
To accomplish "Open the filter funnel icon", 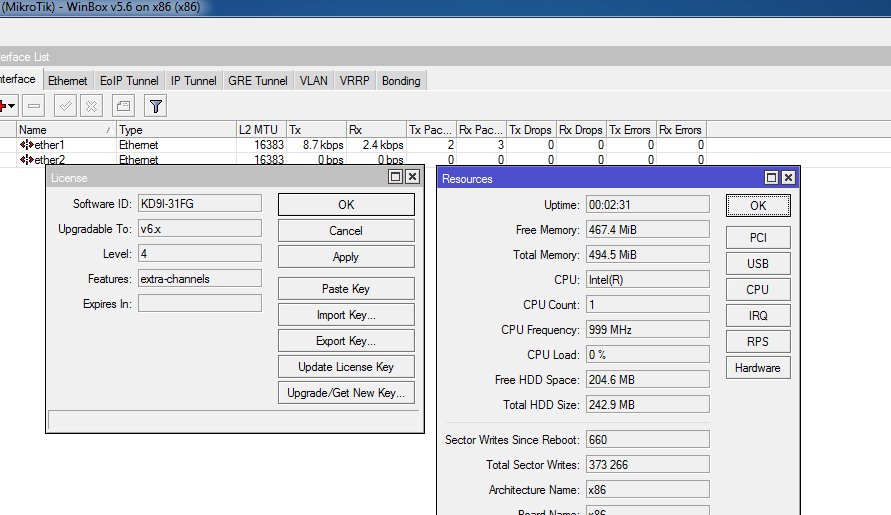I will [155, 105].
